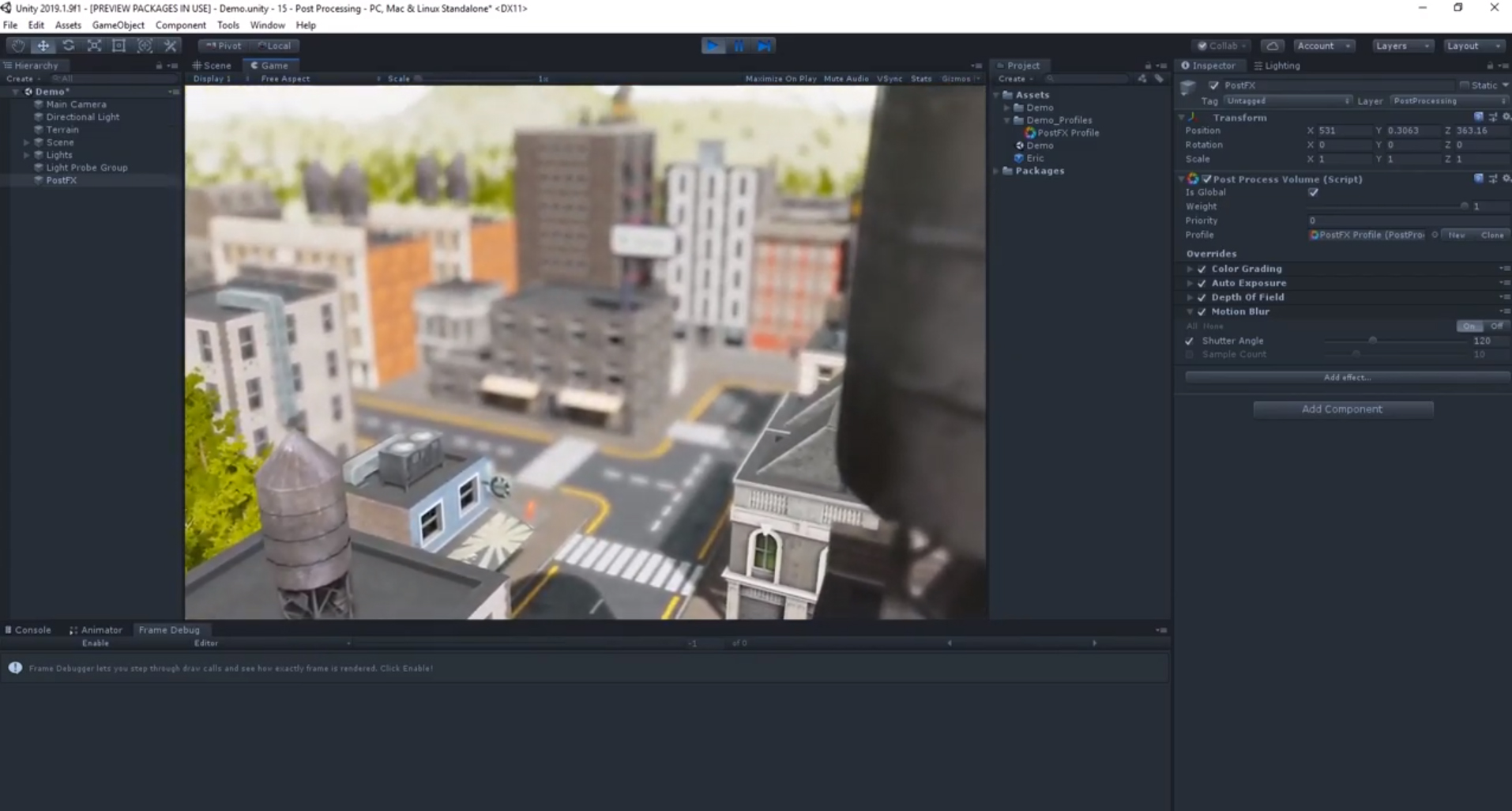Disable the Depth Of Field override
Screen dimensions: 1512x811
(1202, 297)
